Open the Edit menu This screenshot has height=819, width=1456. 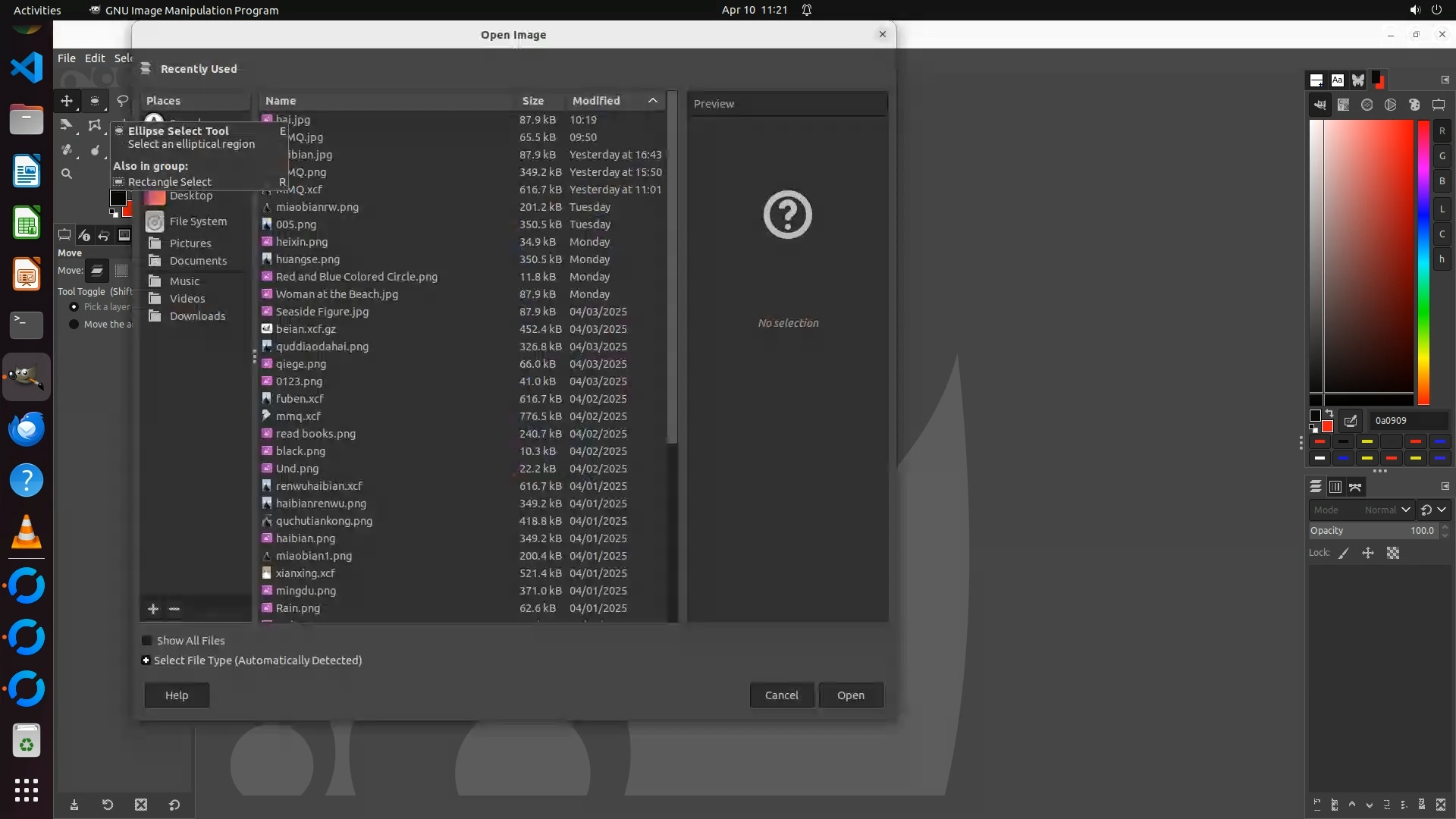coord(95,58)
